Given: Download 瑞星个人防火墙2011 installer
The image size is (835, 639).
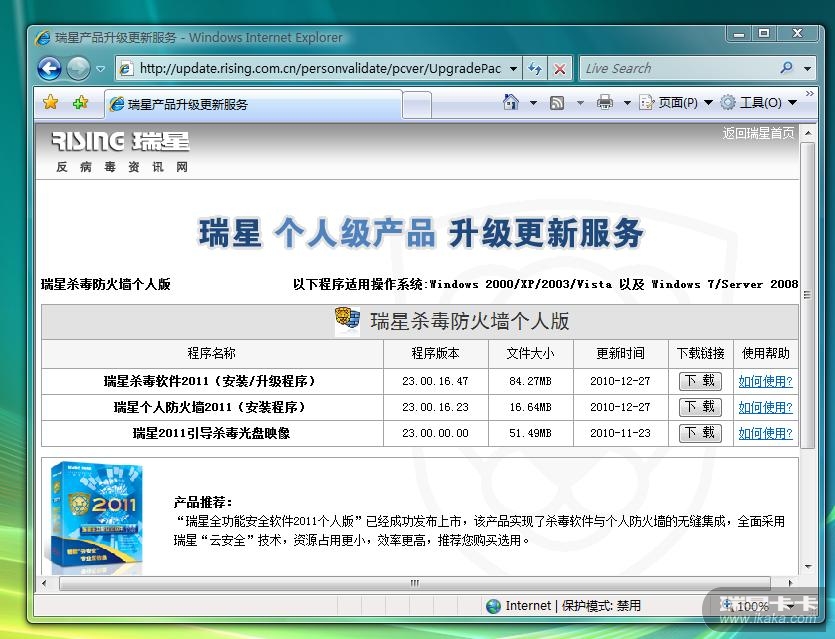Looking at the screenshot, I should point(700,407).
